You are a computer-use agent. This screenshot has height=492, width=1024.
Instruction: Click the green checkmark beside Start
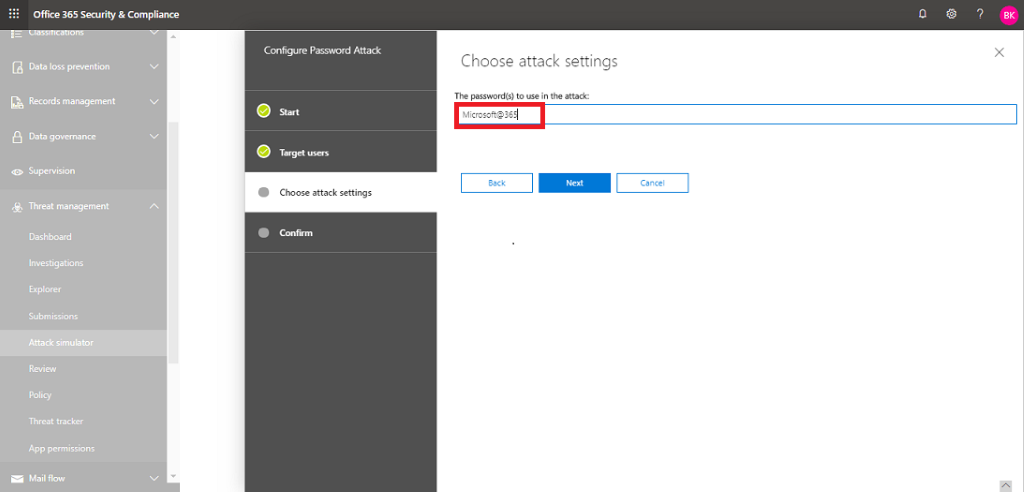point(264,111)
